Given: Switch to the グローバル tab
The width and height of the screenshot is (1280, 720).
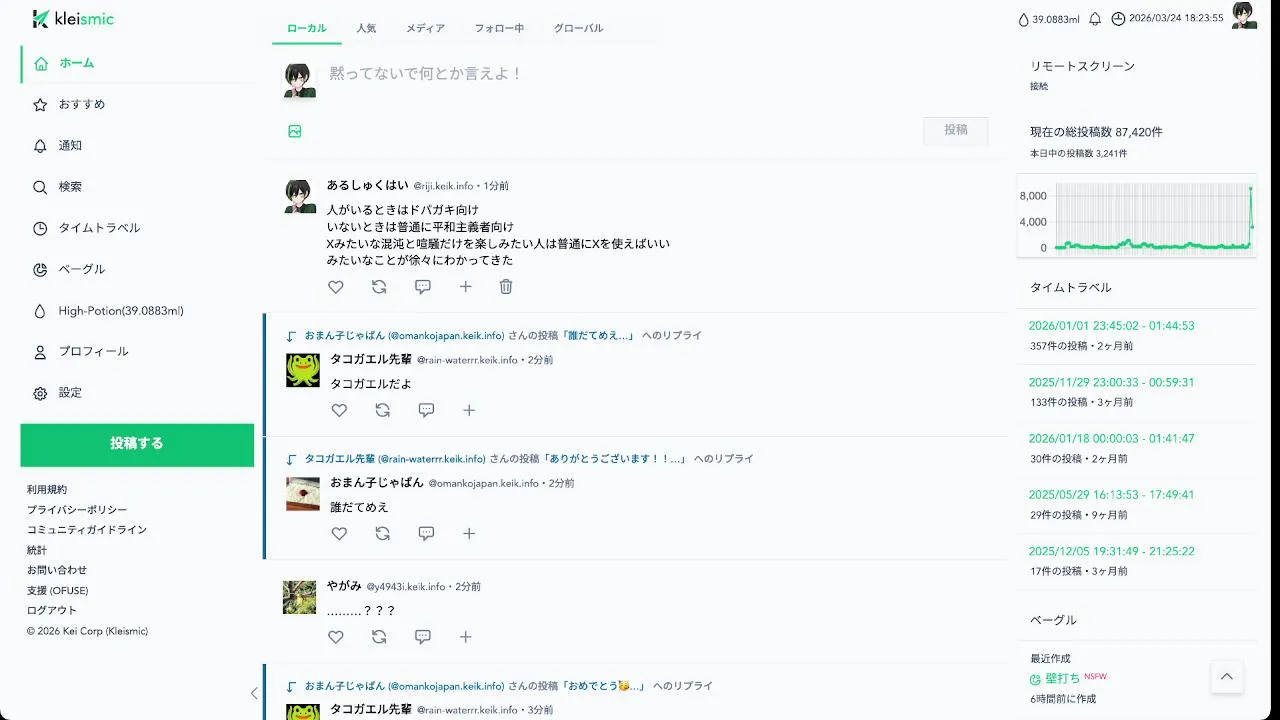Looking at the screenshot, I should coord(579,28).
